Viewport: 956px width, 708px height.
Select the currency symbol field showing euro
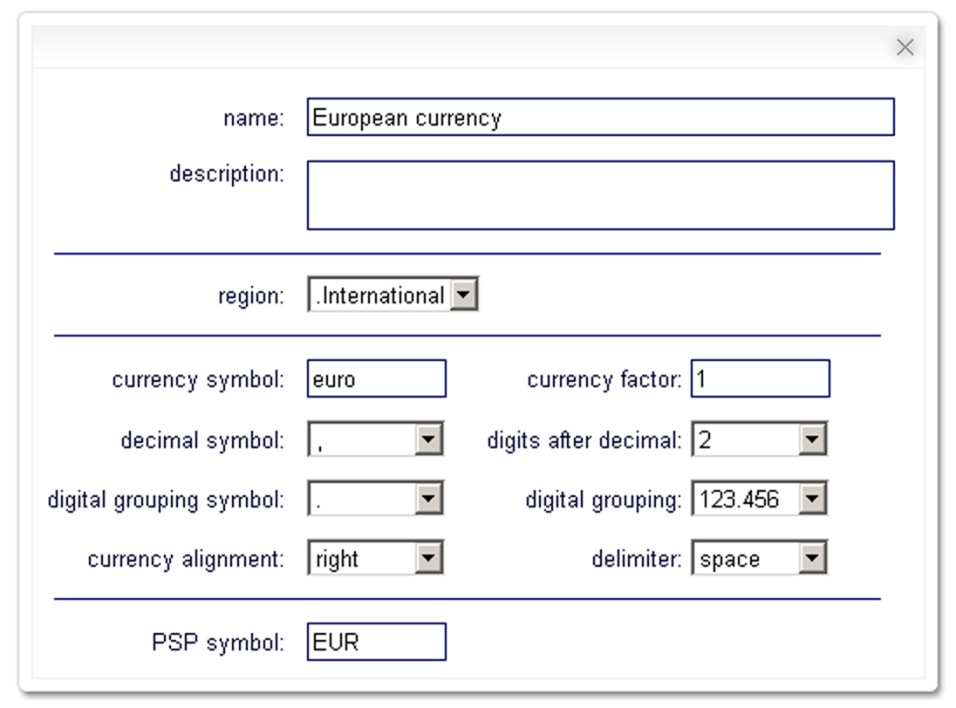(375, 377)
